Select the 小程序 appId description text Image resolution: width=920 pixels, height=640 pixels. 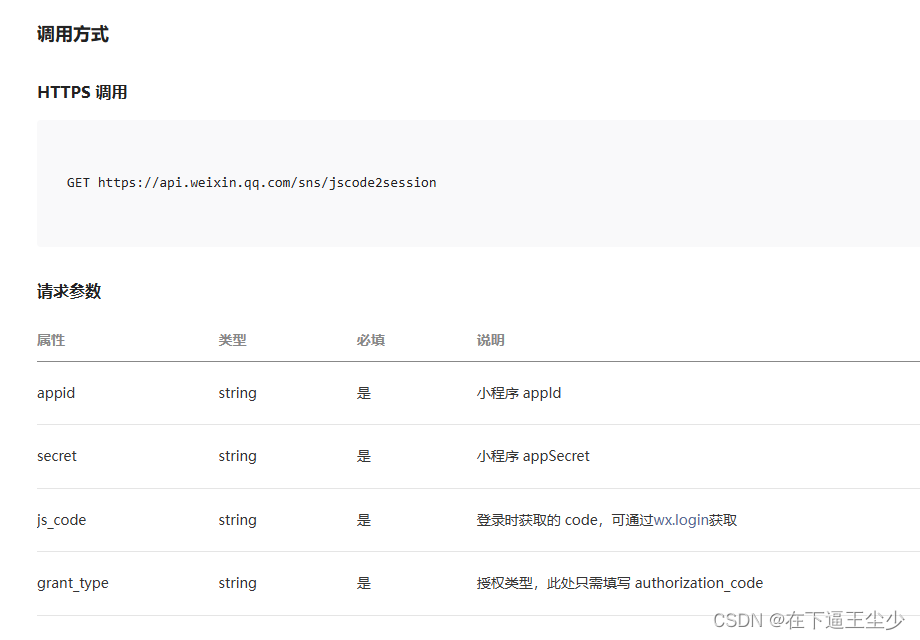click(519, 392)
